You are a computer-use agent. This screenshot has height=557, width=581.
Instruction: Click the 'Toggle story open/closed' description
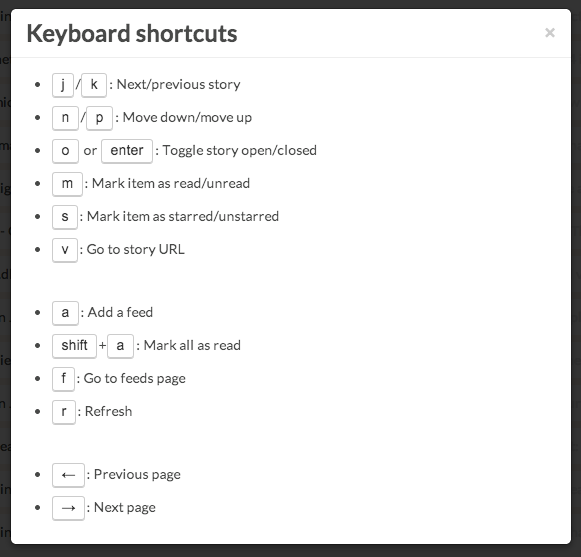[x=240, y=150]
